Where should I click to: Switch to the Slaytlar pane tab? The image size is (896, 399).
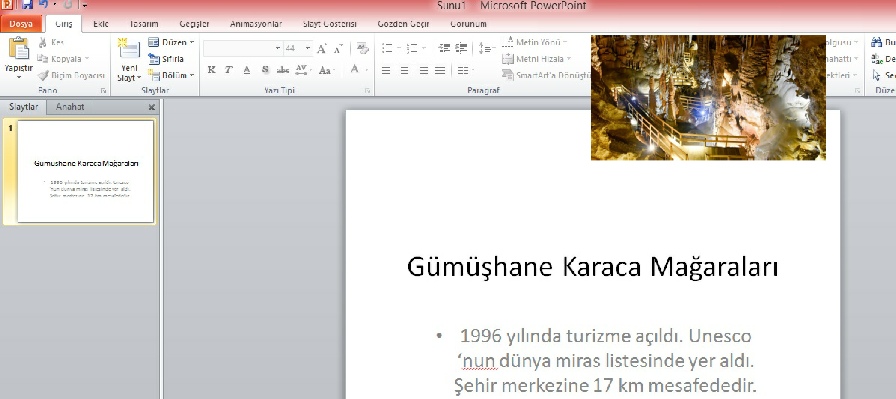(x=23, y=107)
